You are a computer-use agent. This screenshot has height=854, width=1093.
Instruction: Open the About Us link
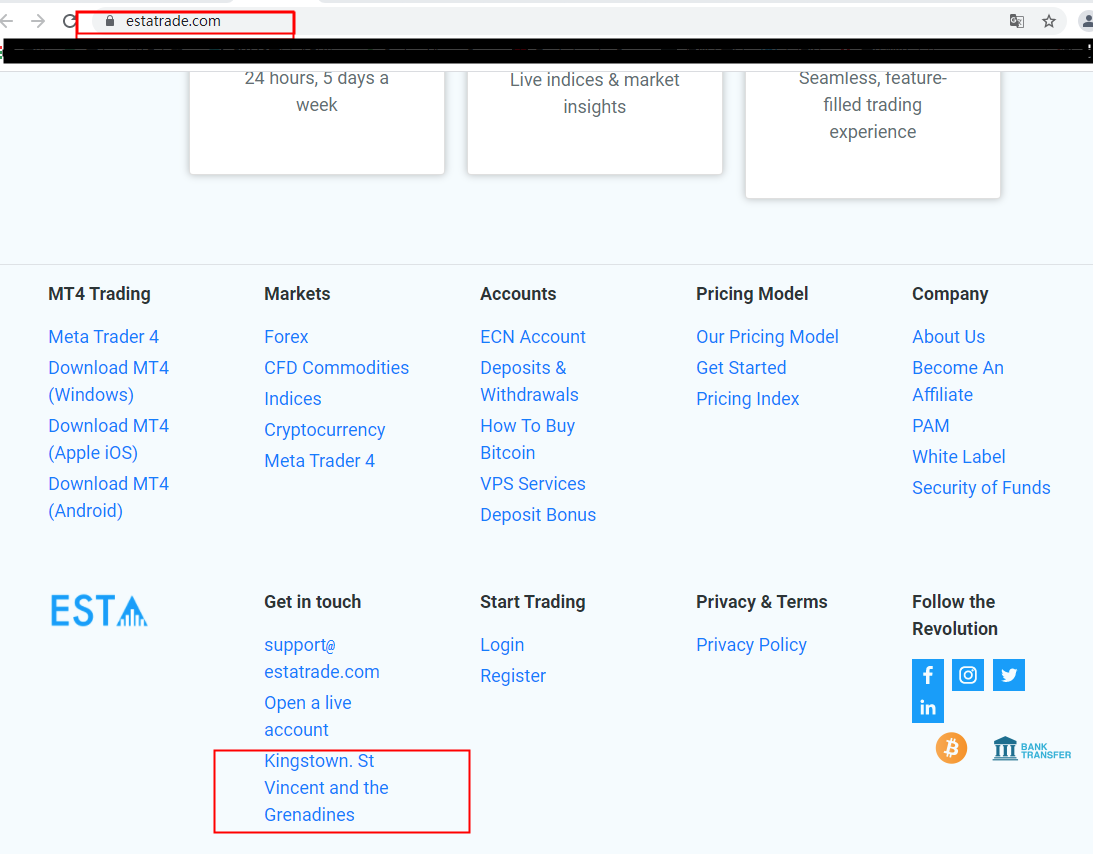[948, 337]
